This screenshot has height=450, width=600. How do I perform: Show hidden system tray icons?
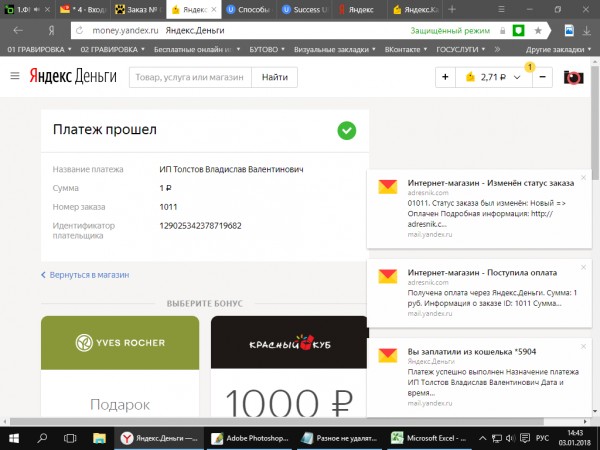[x=483, y=438]
